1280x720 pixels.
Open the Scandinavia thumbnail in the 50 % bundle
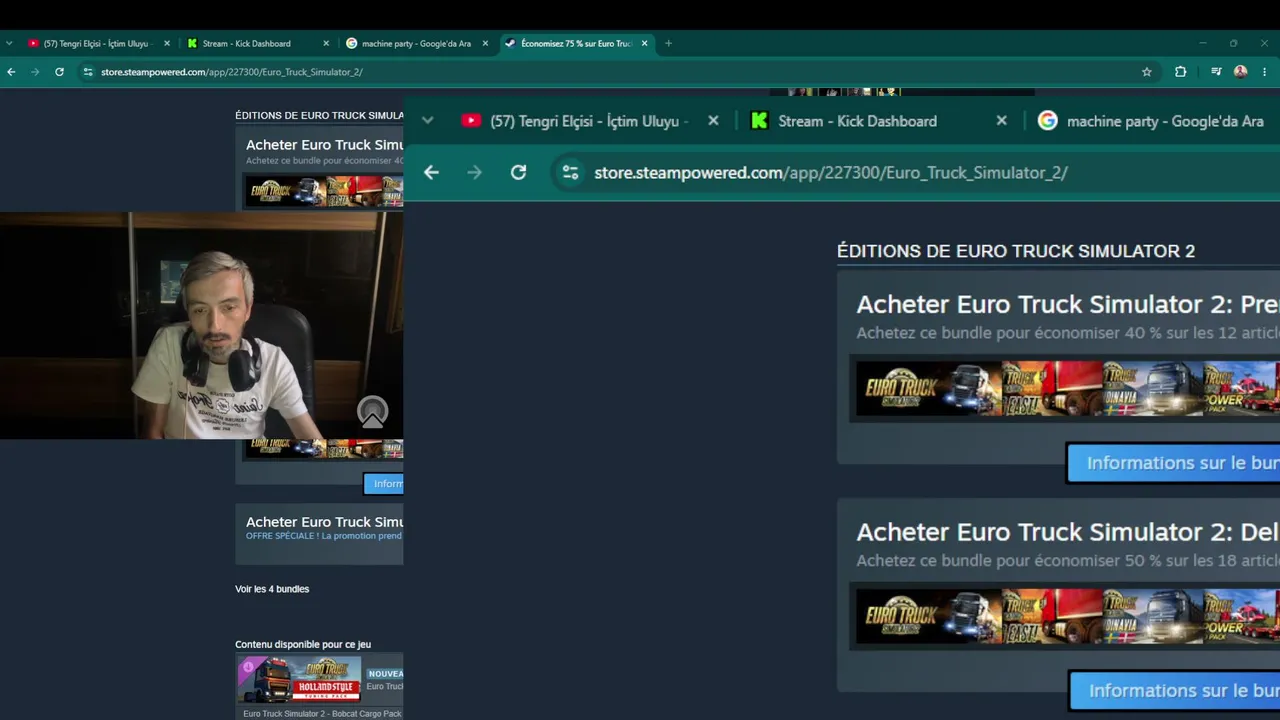(1152, 615)
